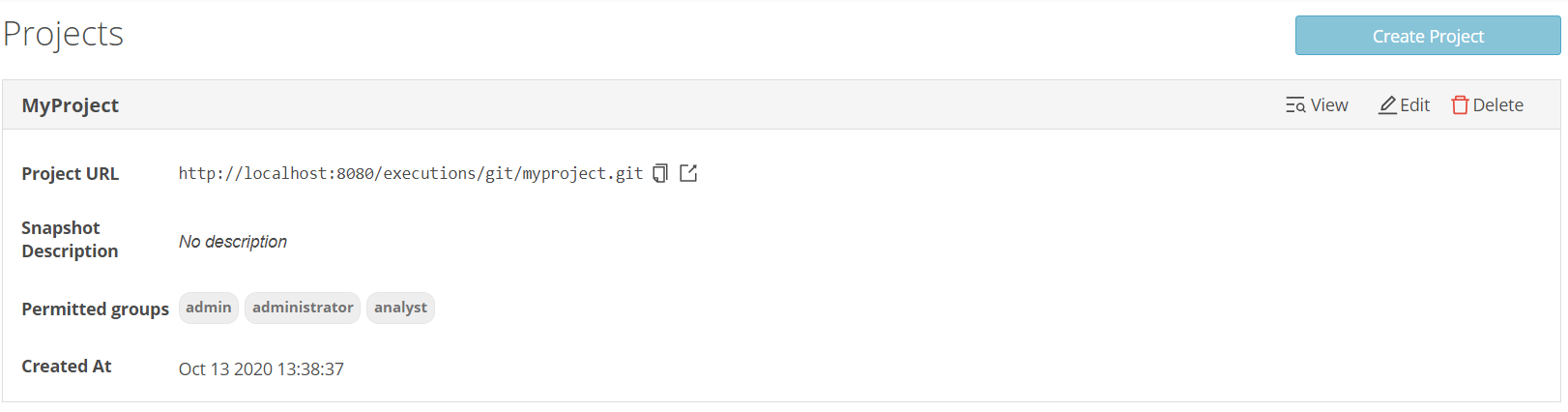Select the Edit text link
The image size is (1568, 412).
pyautogui.click(x=1414, y=105)
